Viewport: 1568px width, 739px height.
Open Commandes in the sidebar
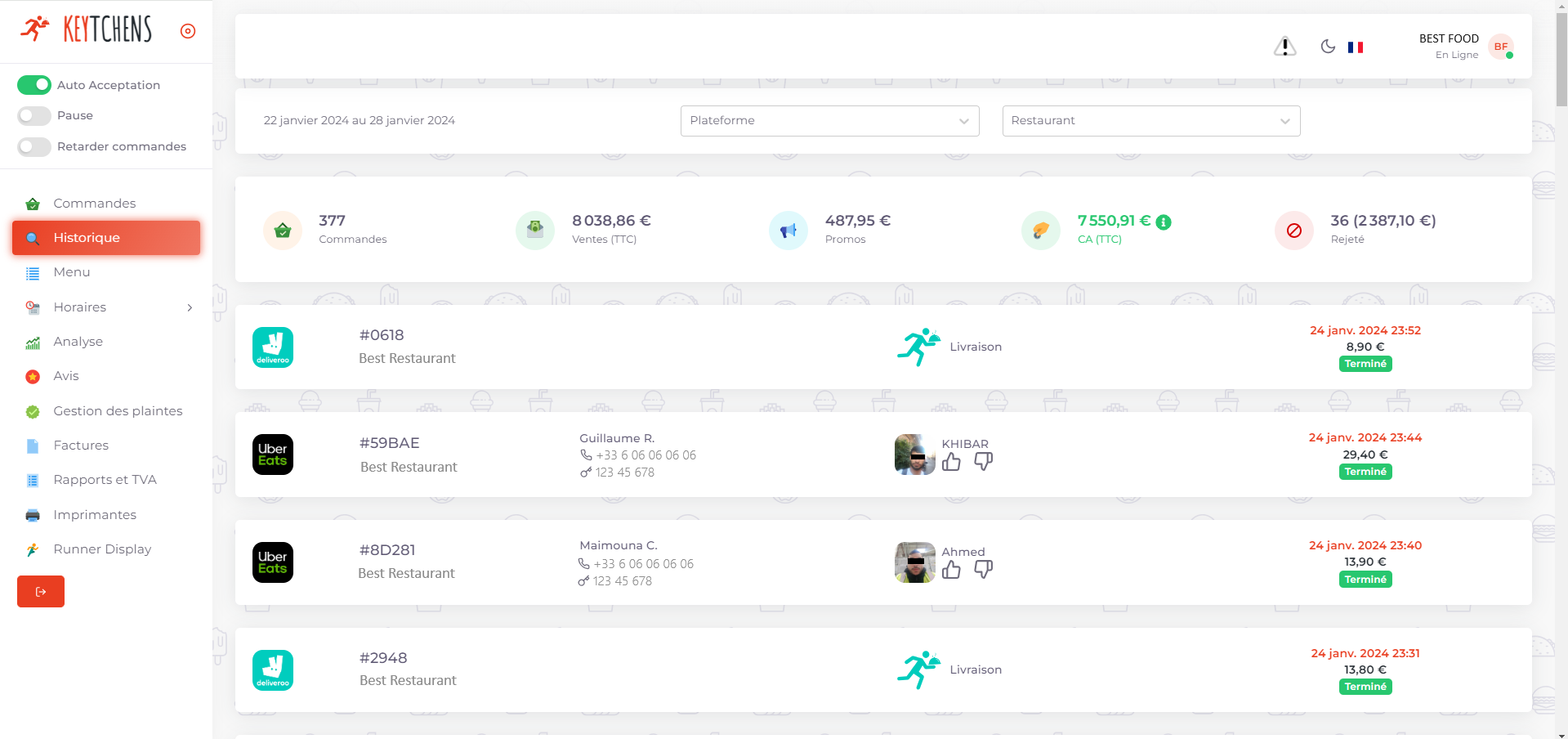point(94,204)
